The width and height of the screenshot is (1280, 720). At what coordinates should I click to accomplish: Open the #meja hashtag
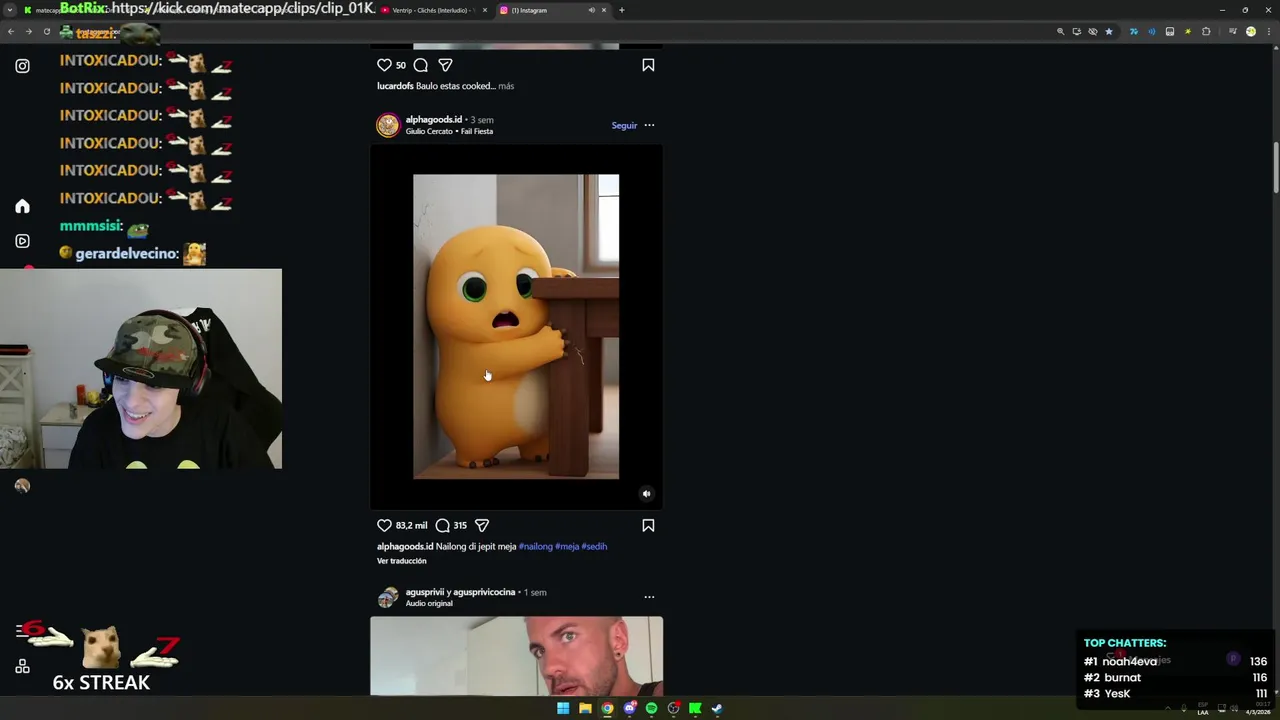tap(567, 546)
